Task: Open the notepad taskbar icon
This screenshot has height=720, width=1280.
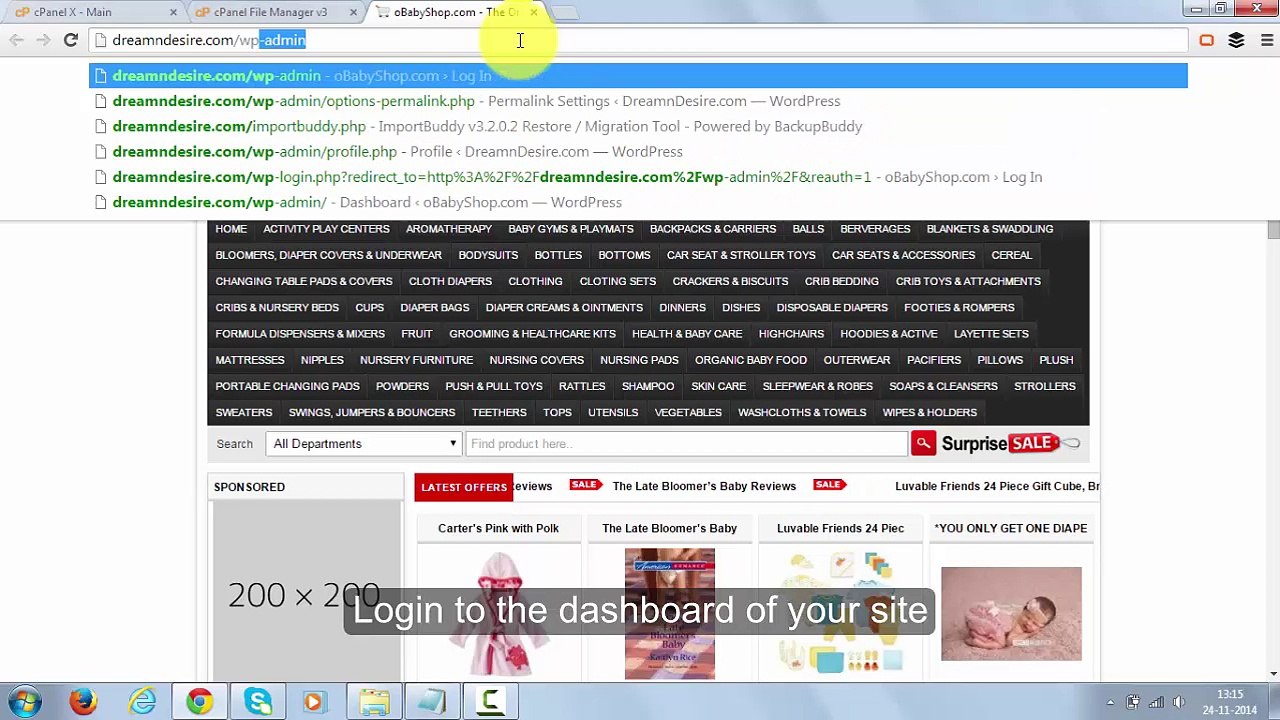Action: [x=432, y=702]
